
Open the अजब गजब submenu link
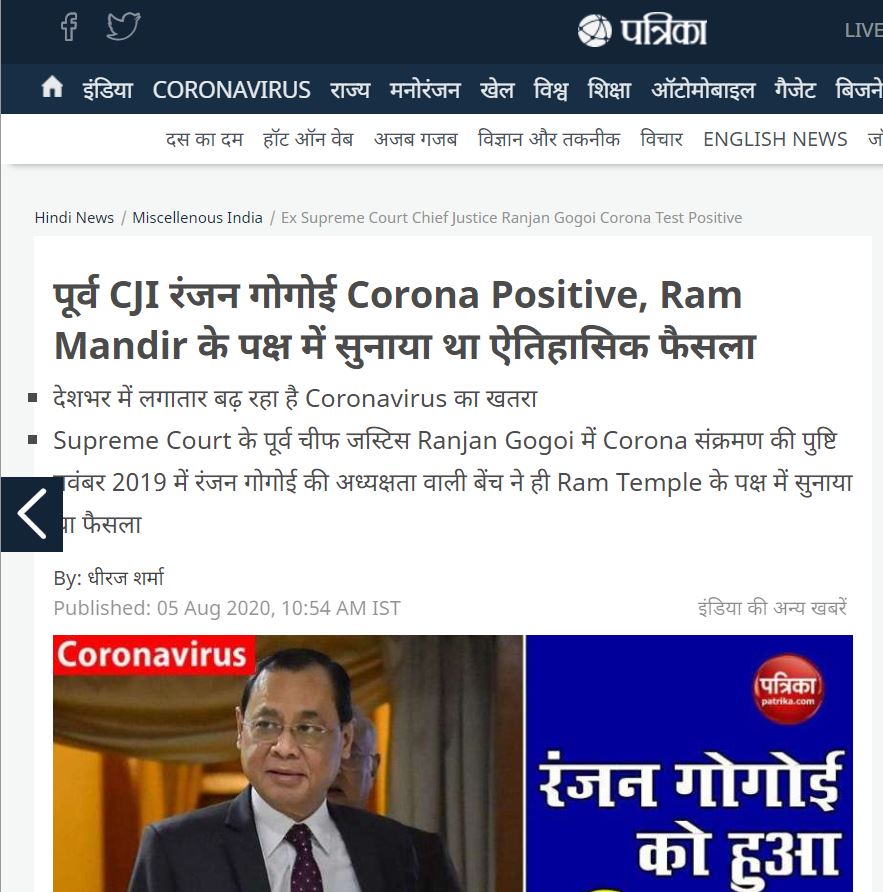click(415, 139)
